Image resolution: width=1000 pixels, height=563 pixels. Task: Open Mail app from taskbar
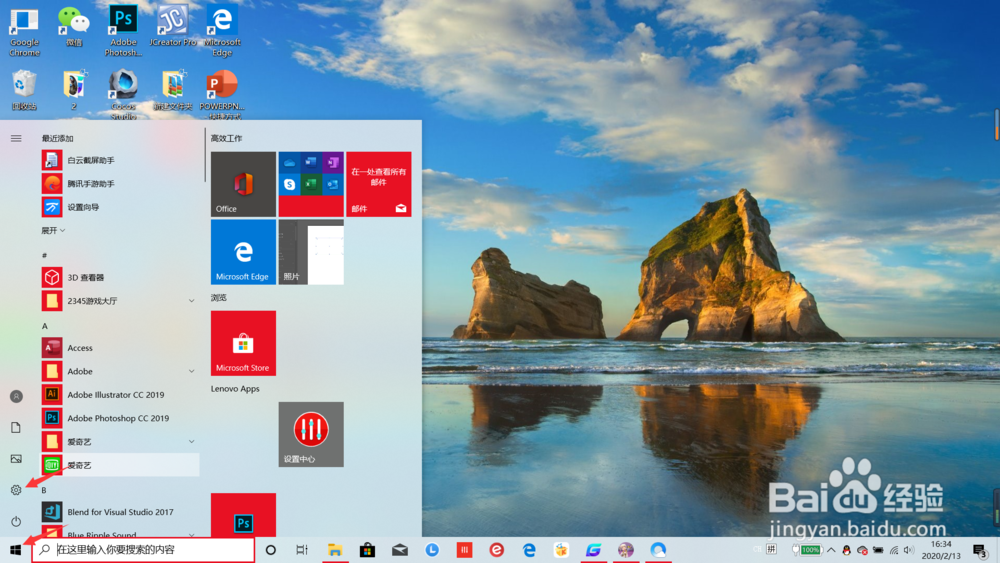400,550
